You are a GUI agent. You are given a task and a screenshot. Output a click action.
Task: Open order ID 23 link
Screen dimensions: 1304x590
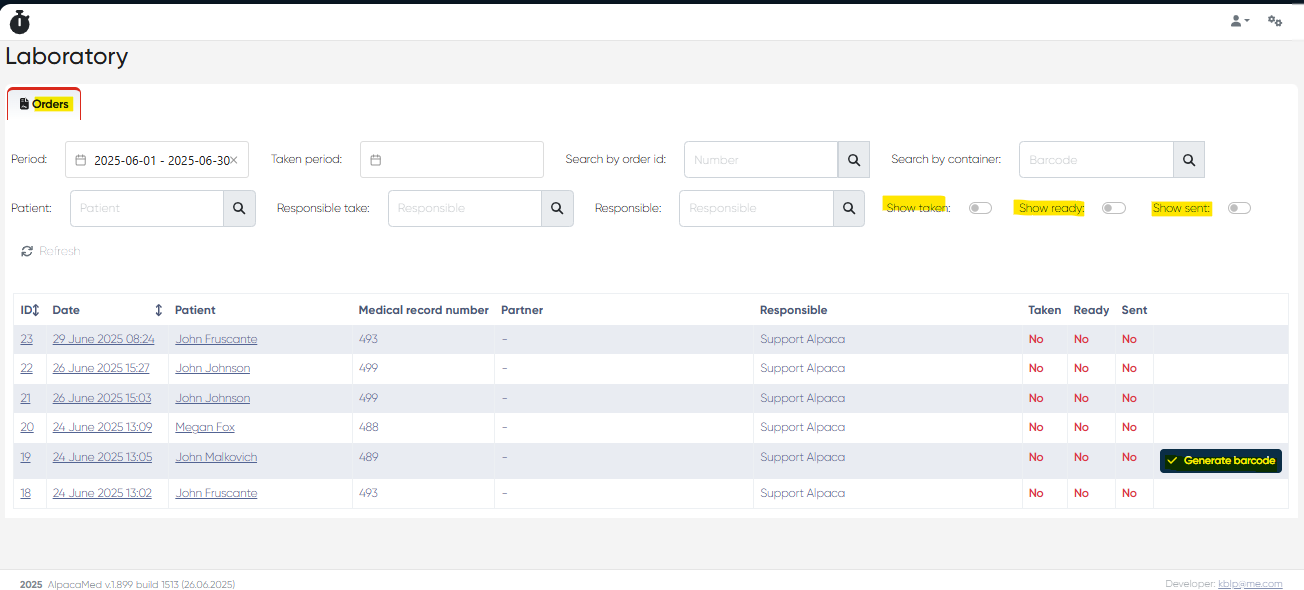pos(26,339)
